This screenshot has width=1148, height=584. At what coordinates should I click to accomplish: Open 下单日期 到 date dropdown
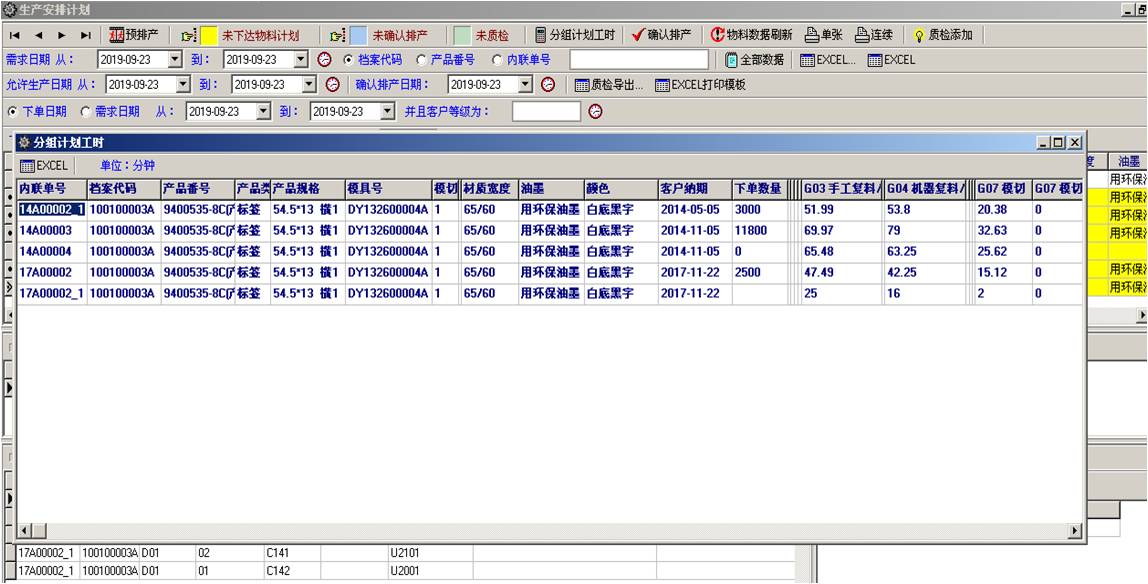[388, 112]
